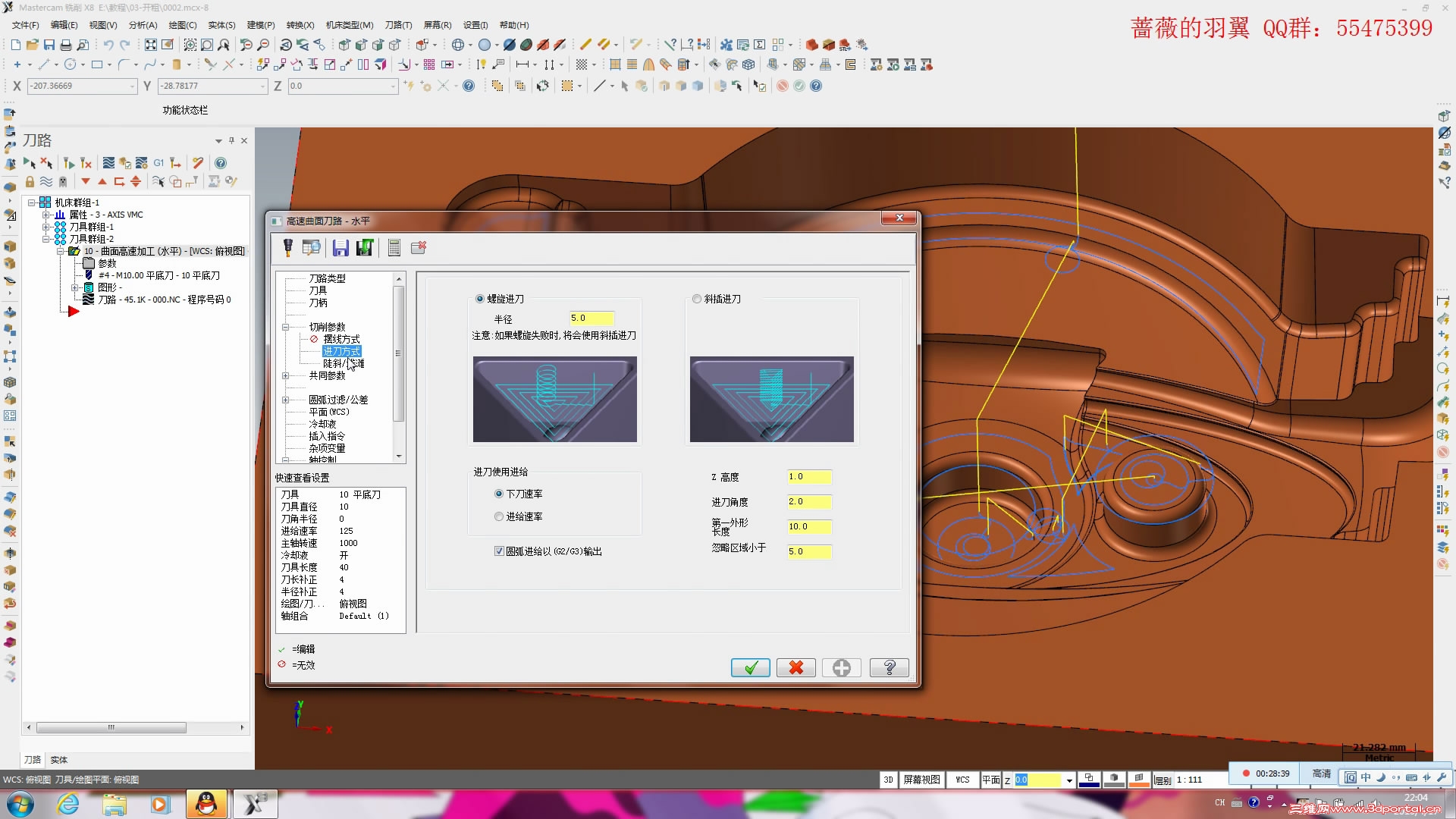
Task: Expand the 图形 node in operation tree
Action: pos(74,287)
